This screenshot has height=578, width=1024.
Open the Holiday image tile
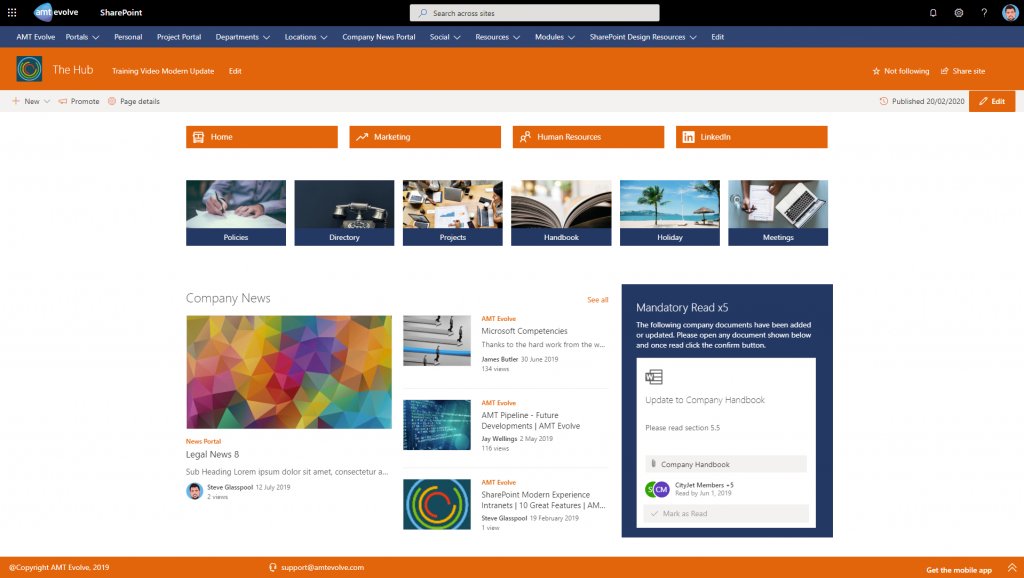click(x=669, y=213)
